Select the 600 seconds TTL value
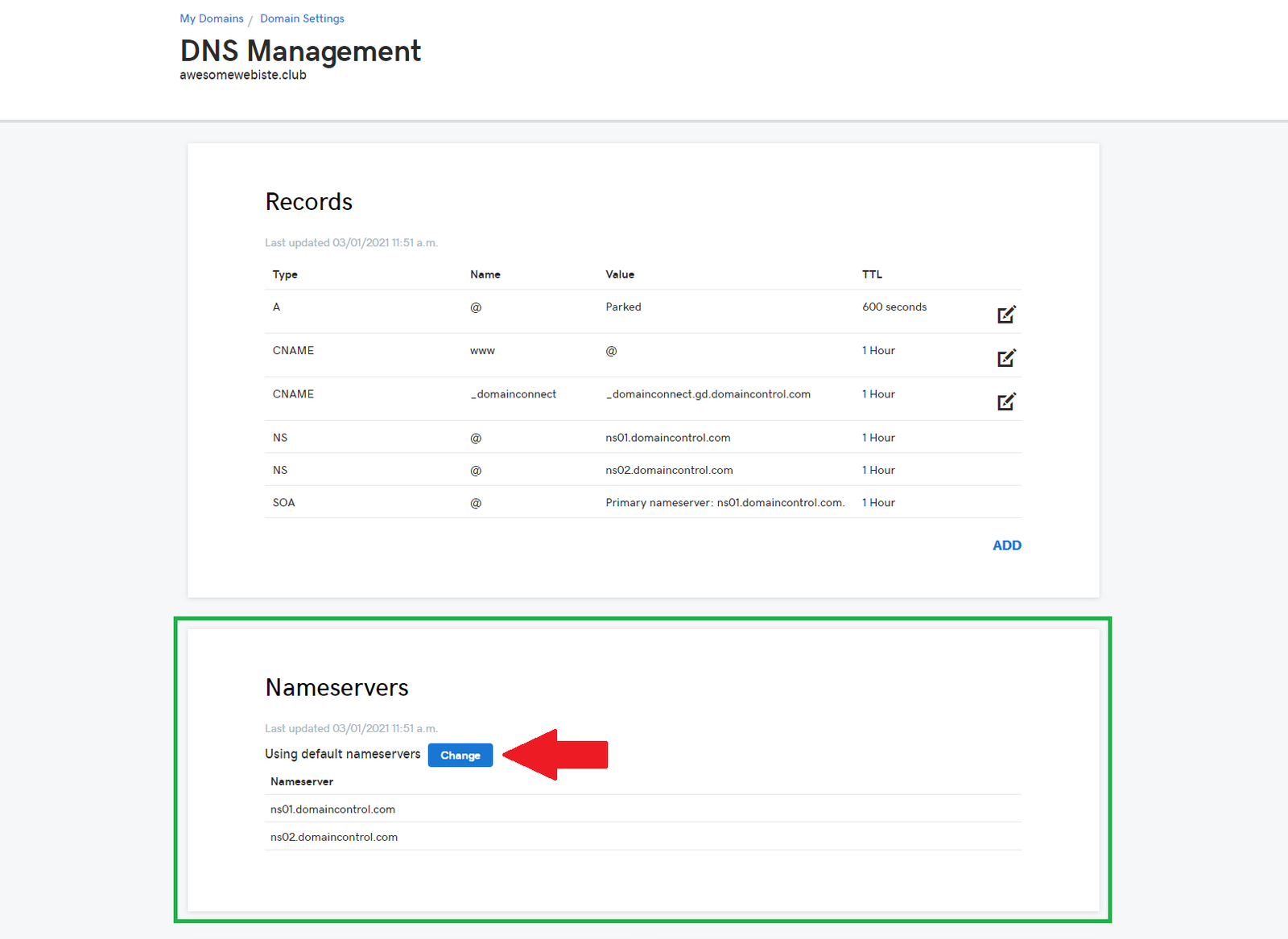Viewport: 1288px width, 939px height. [x=894, y=307]
